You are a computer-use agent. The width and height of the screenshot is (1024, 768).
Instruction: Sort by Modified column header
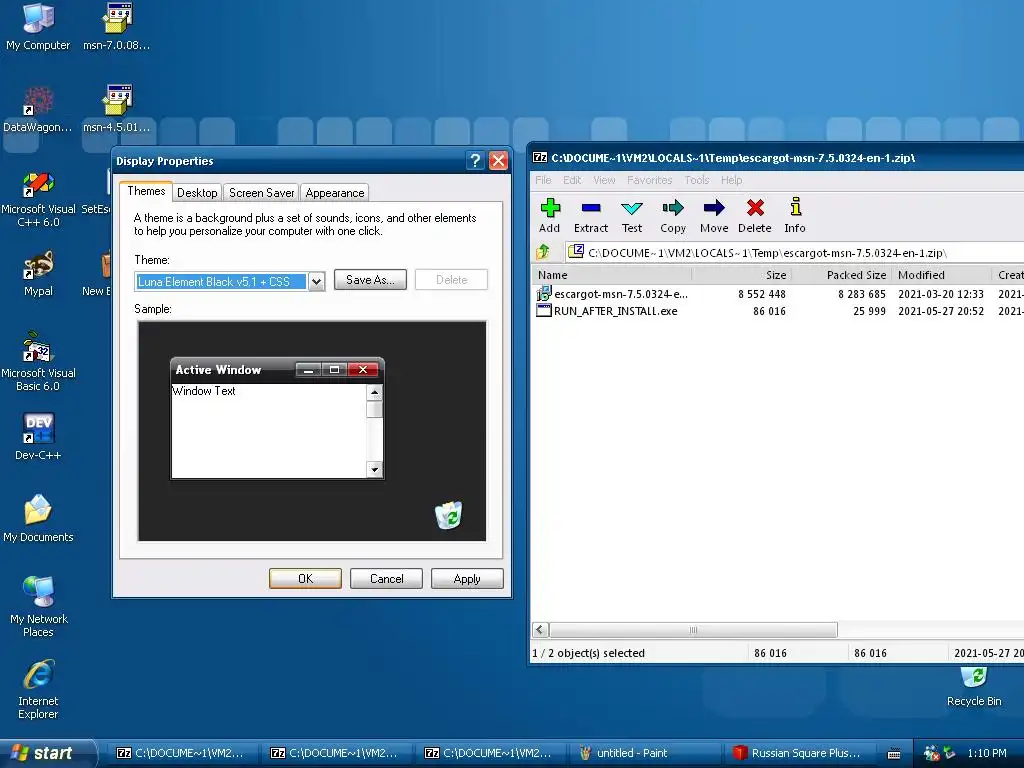pos(941,275)
